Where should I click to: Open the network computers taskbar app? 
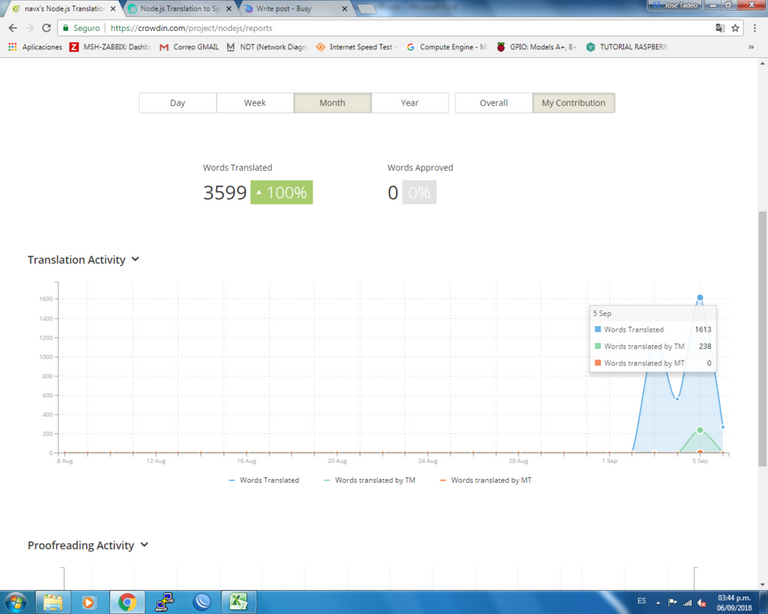coord(165,602)
